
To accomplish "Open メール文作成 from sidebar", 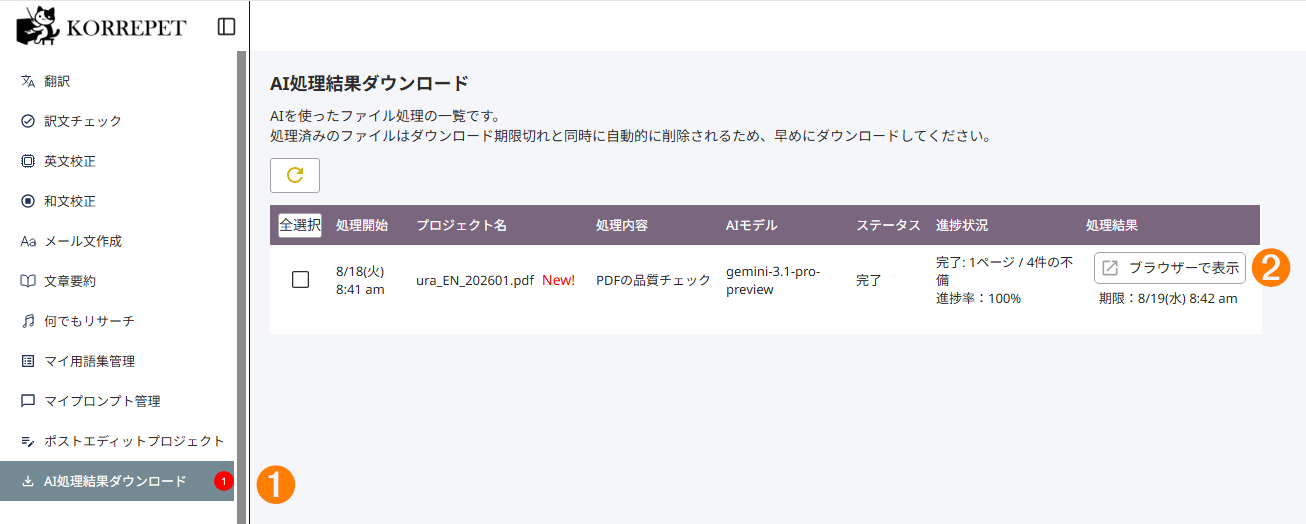I will click(x=117, y=241).
